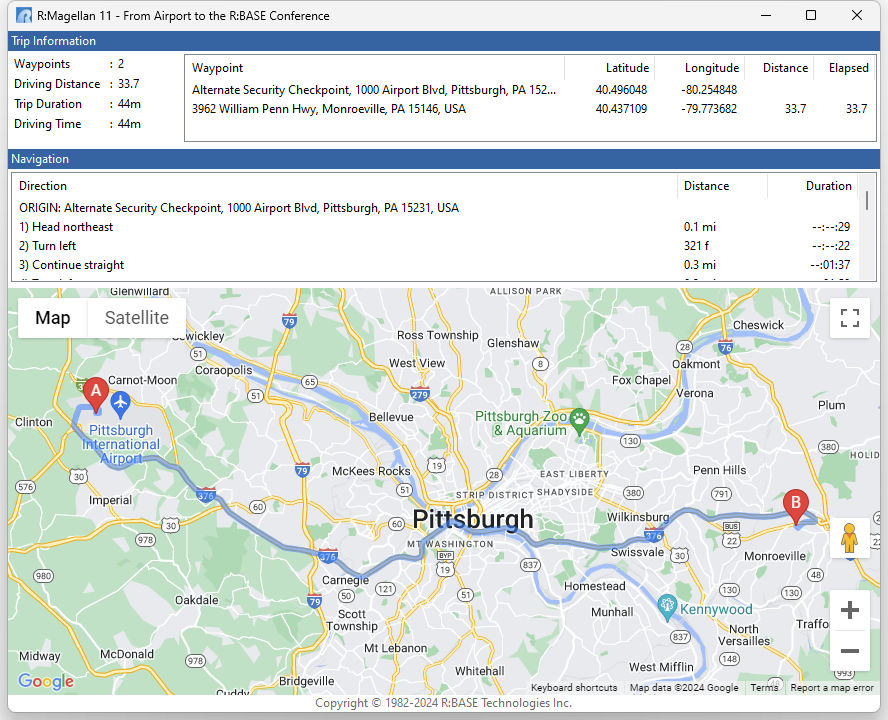Viewport: 888px width, 720px height.
Task: Click the Google logo on the map
Action: coord(46,681)
